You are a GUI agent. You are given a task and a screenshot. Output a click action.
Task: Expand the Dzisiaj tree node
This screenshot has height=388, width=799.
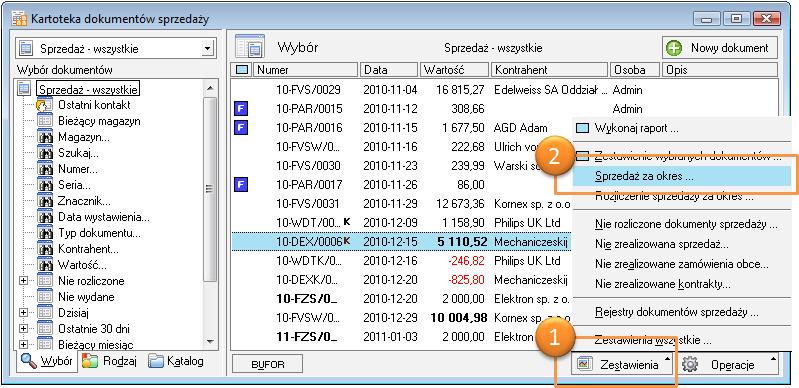[23, 313]
